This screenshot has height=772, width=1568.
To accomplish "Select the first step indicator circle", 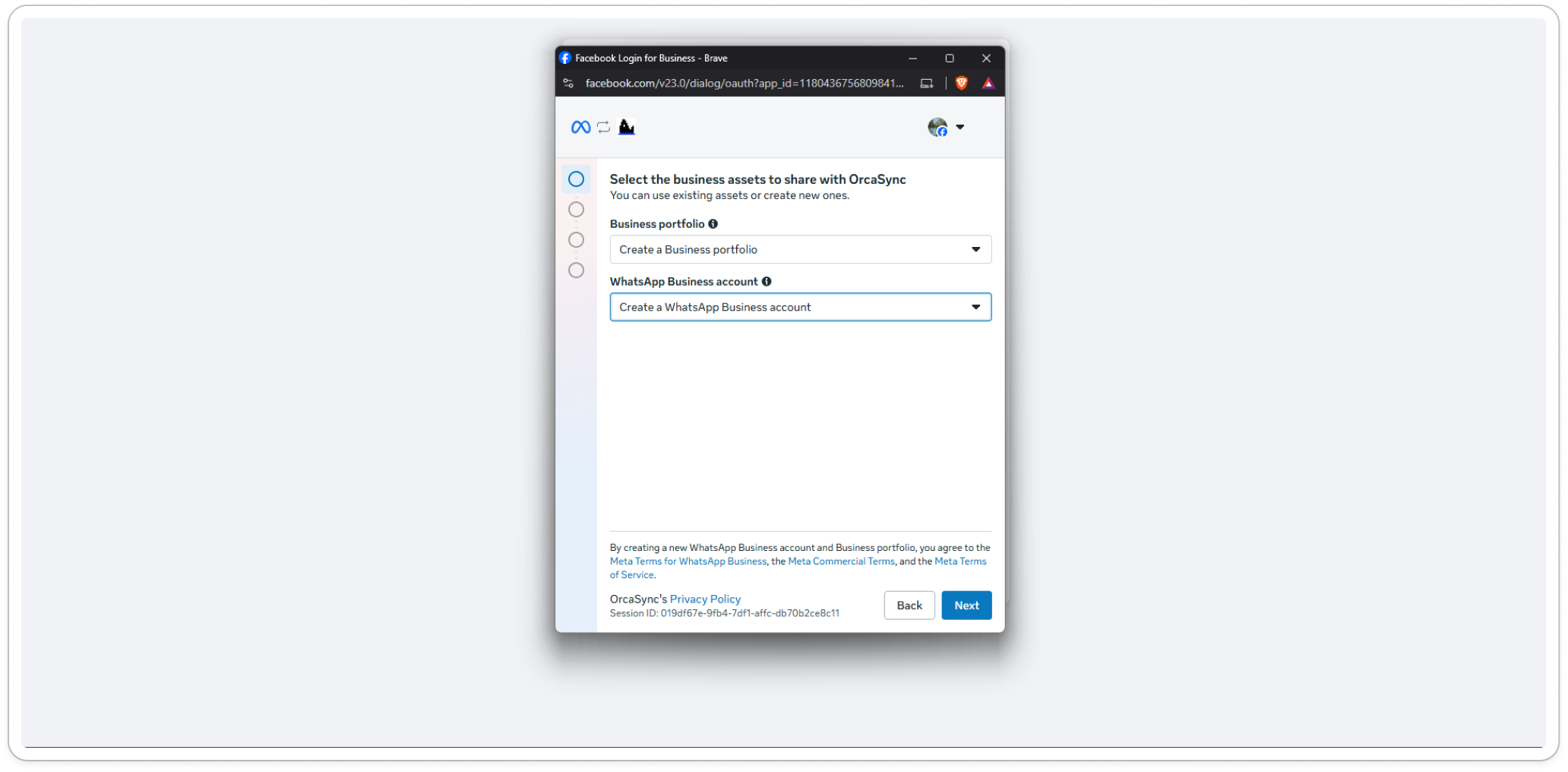I will point(576,179).
